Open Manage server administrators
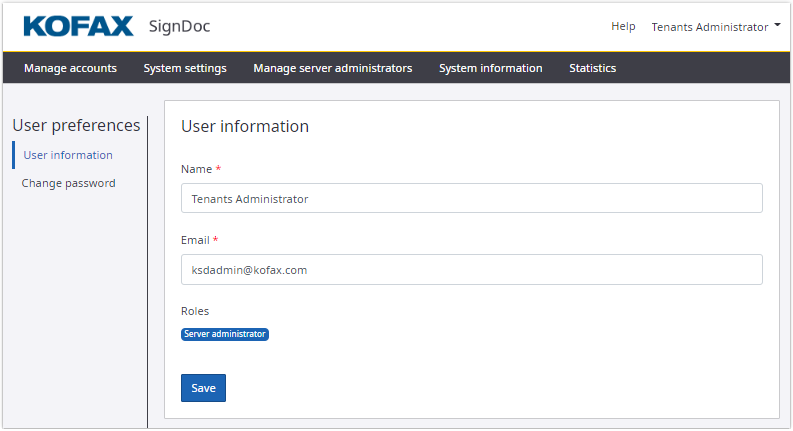Viewport: 793px width, 431px height. pos(332,68)
